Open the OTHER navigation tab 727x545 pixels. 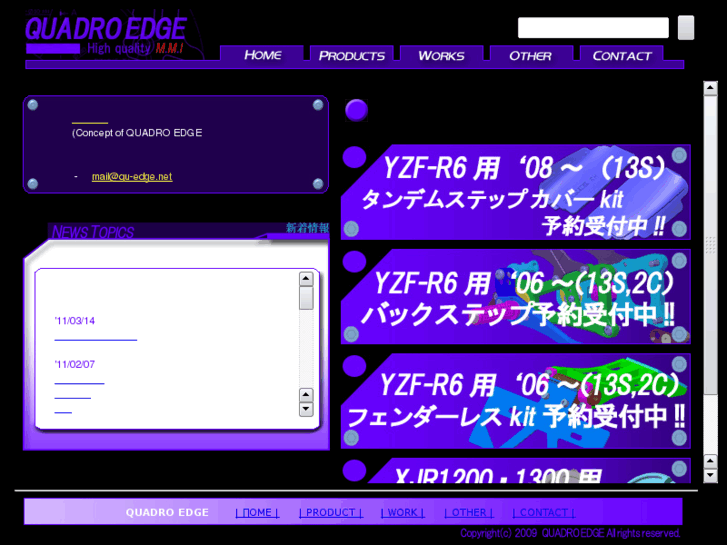(x=531, y=55)
